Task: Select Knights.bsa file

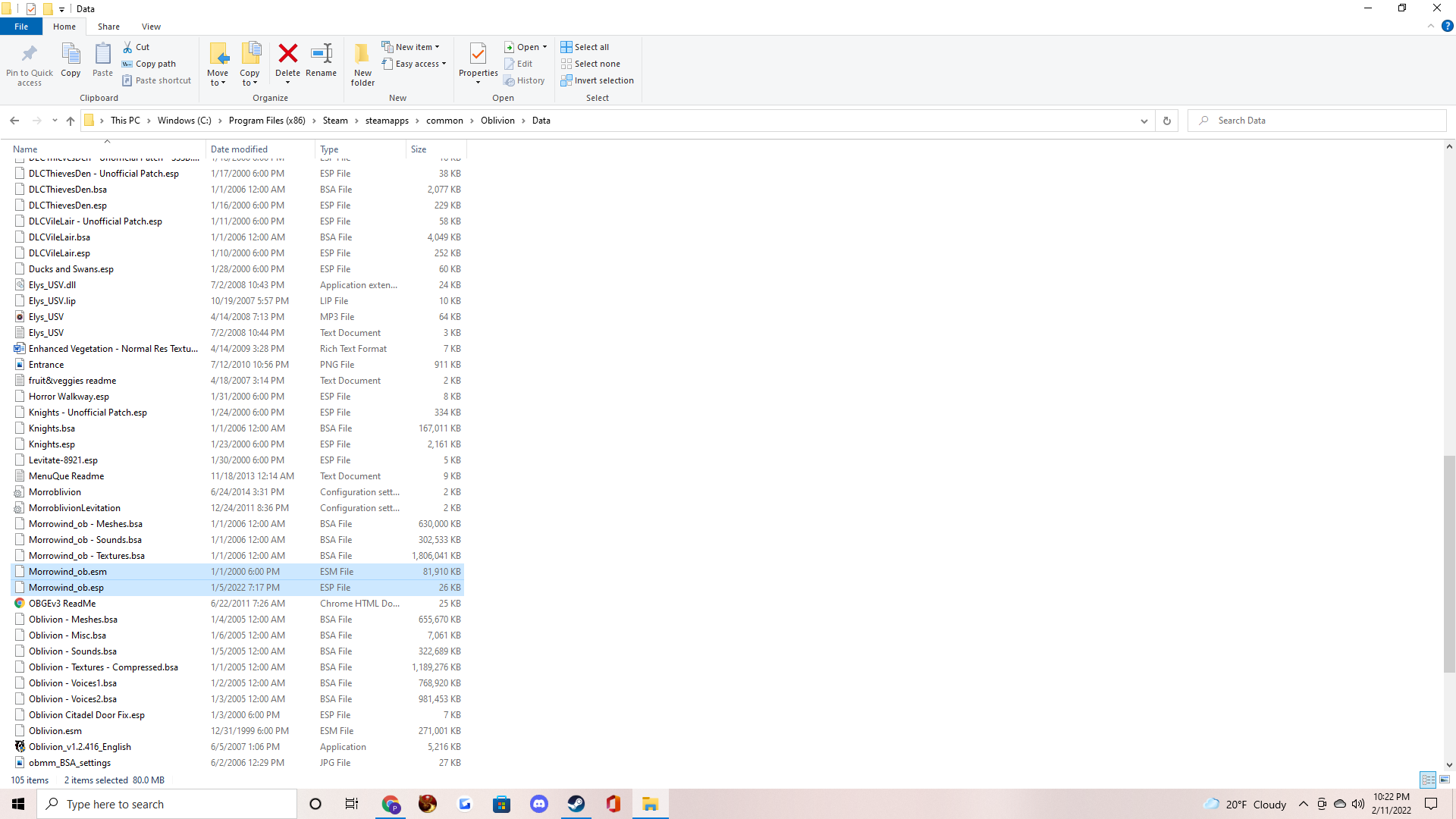Action: tap(237, 428)
